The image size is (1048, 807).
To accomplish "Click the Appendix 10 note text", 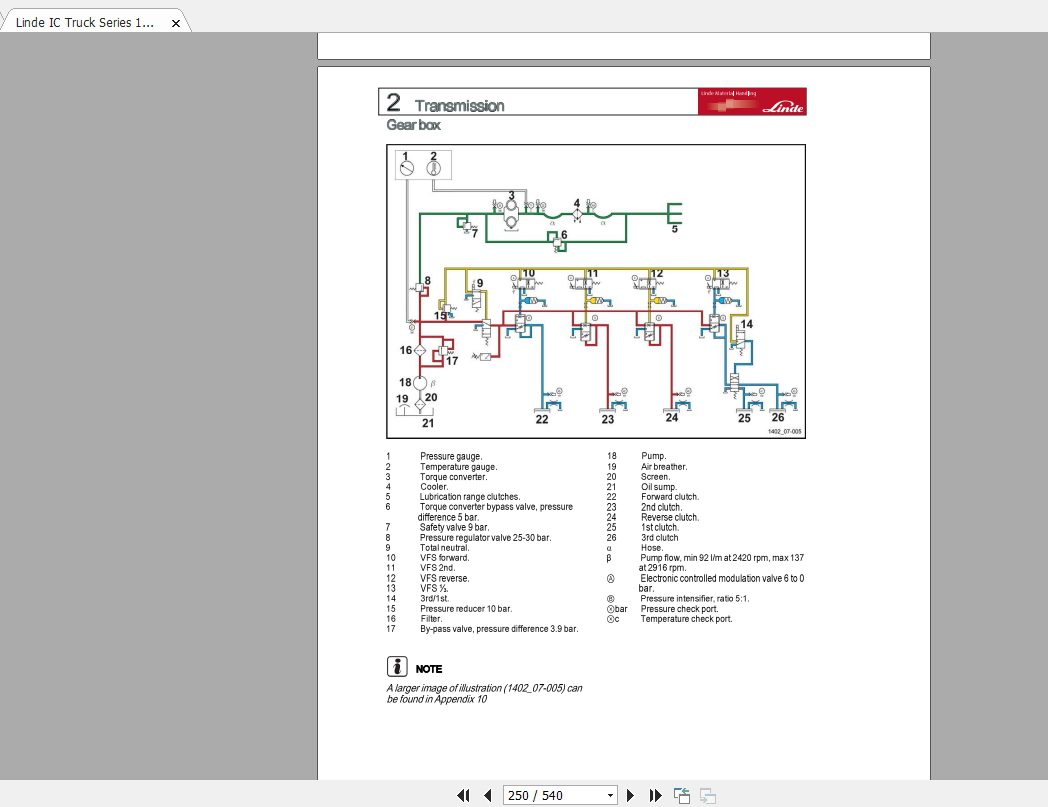I will click(484, 693).
